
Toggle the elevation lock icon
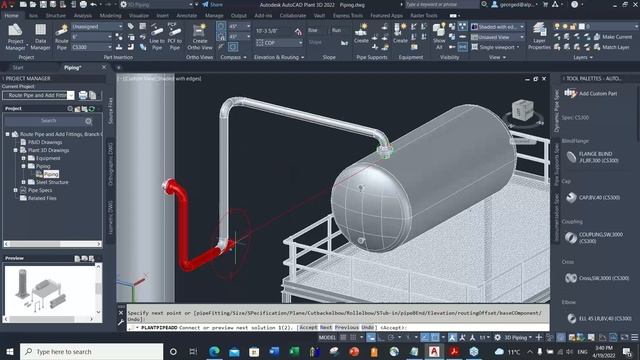(298, 31)
